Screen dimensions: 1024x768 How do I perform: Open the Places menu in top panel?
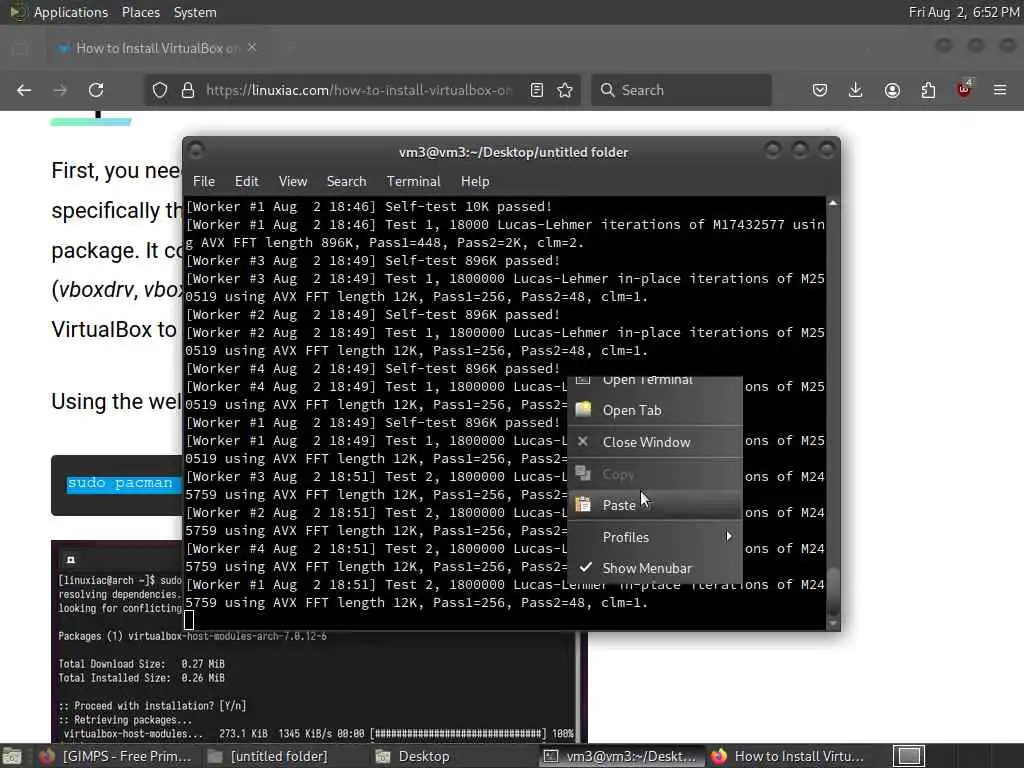(x=140, y=12)
